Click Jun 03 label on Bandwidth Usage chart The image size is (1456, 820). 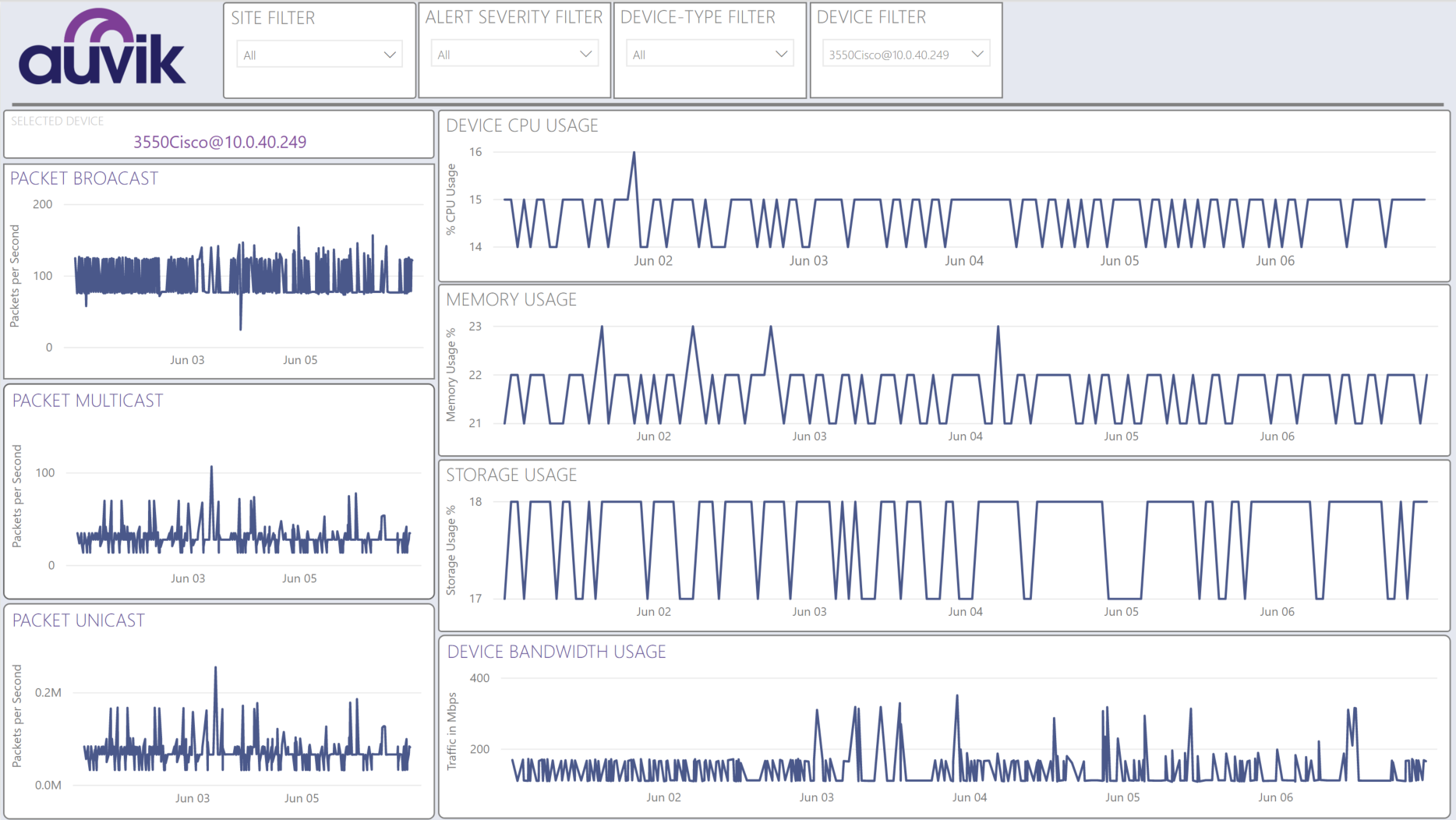tap(816, 797)
